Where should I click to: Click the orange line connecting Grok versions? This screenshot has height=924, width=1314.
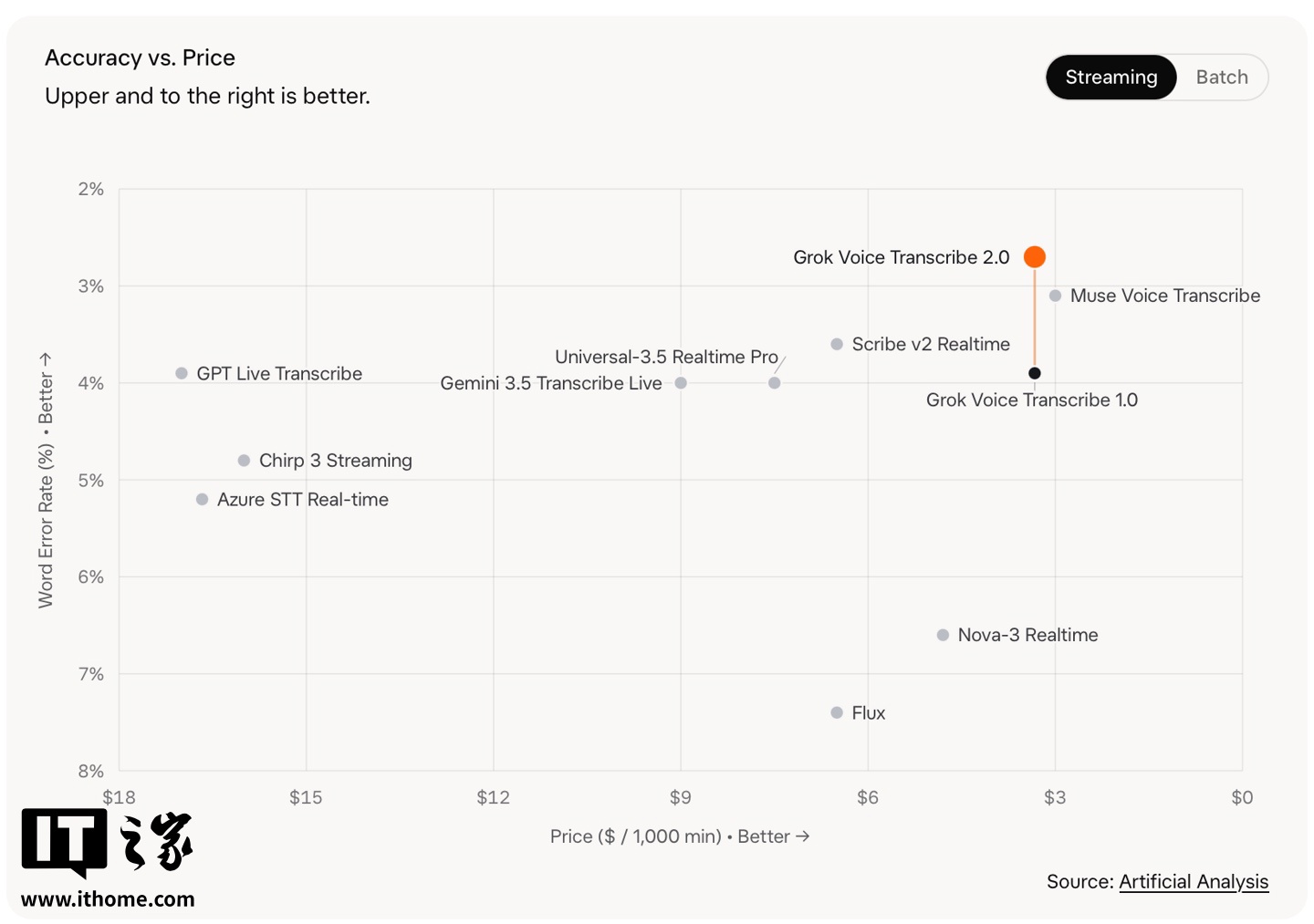tap(1035, 317)
